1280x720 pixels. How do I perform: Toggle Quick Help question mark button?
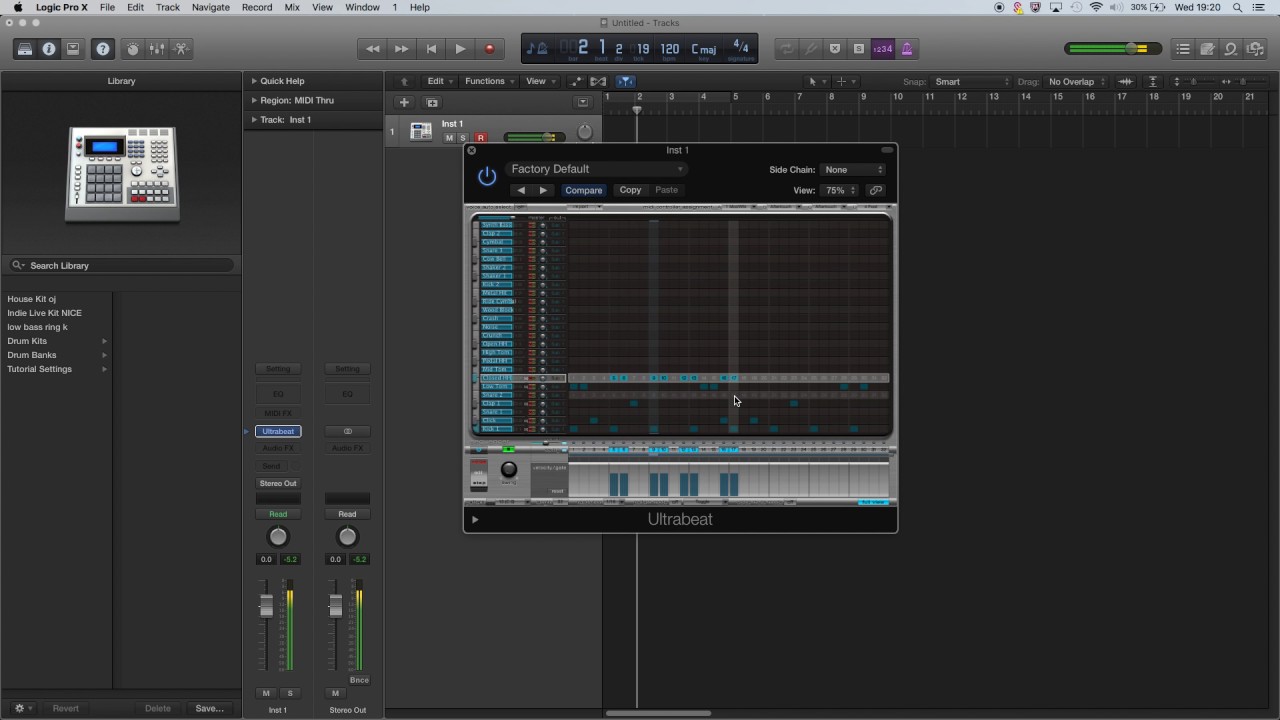pyautogui.click(x=103, y=49)
